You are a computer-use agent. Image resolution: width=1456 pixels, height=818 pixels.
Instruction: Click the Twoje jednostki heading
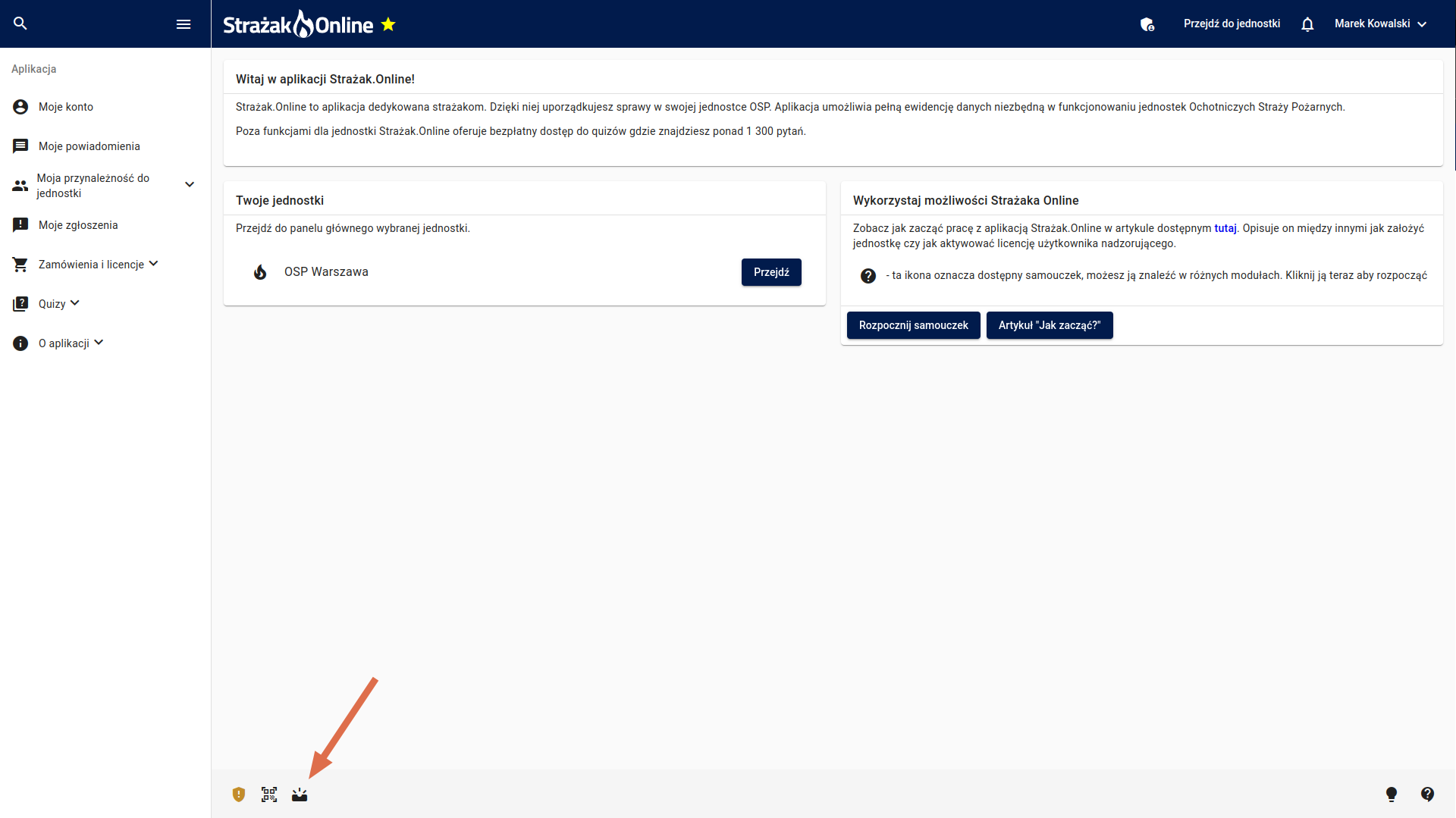(280, 200)
